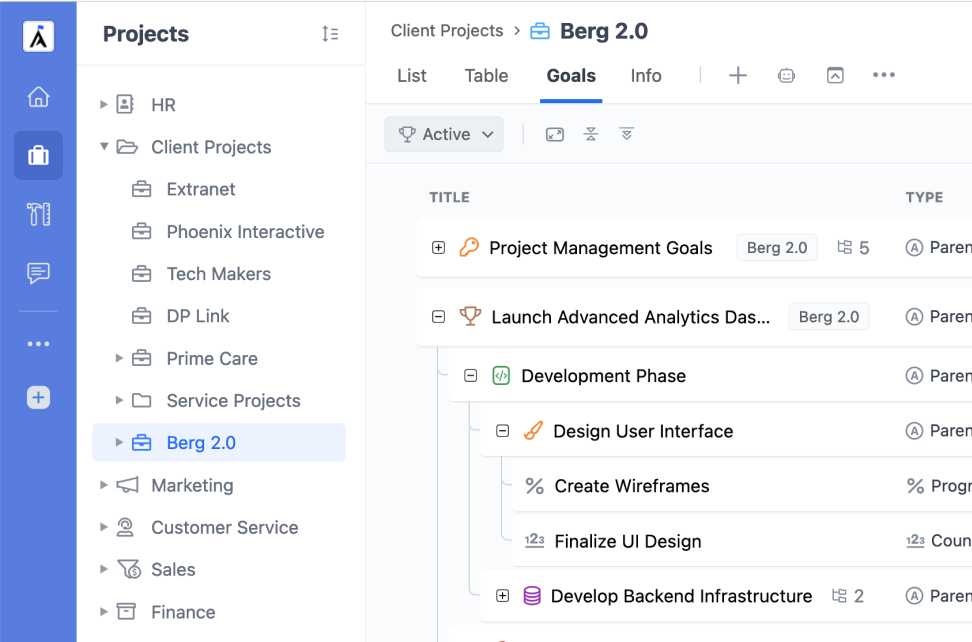Click the tools ruler icon in sidebar
This screenshot has height=642, width=972.
tap(38, 214)
